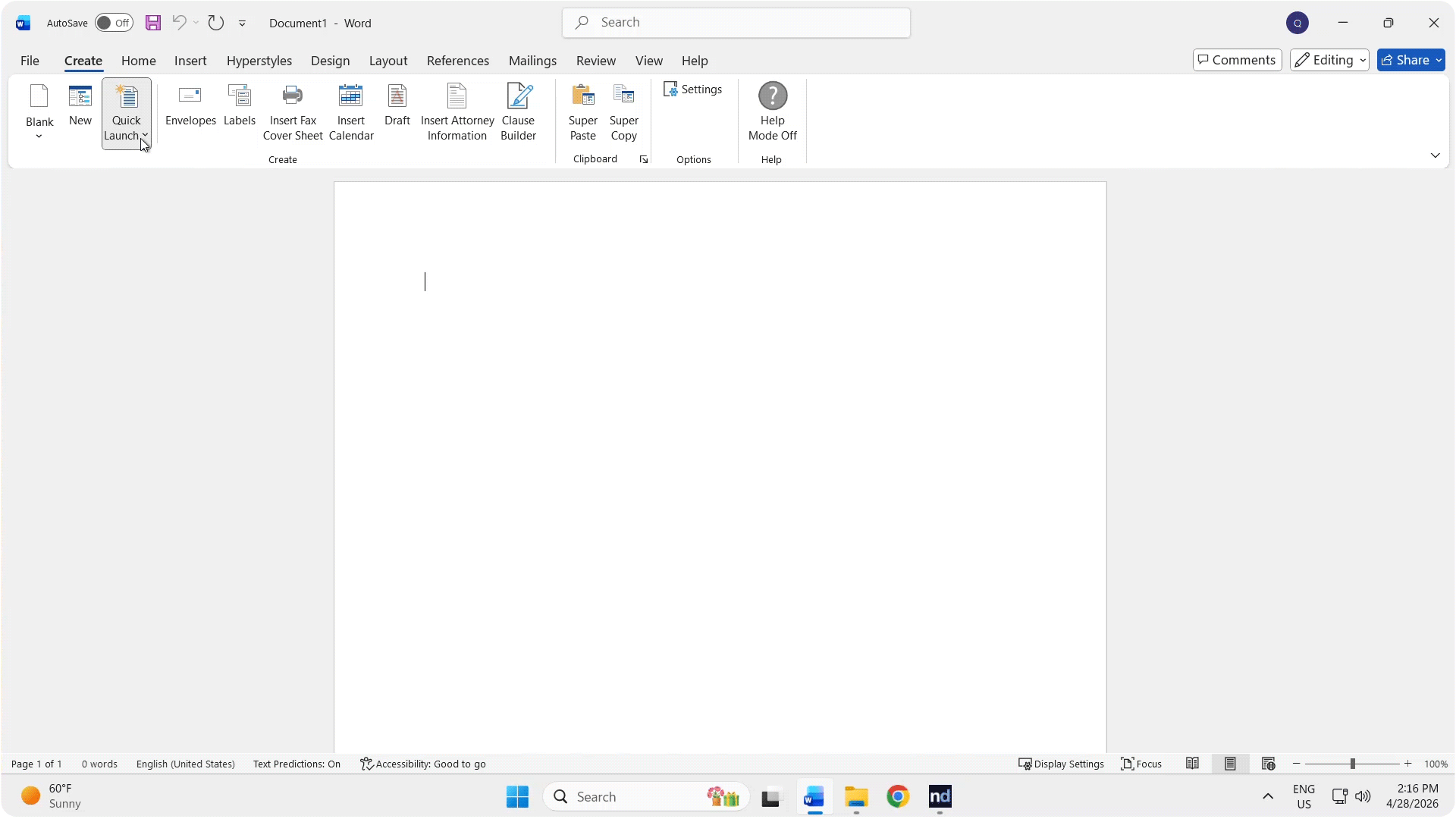The image size is (1456, 819).
Task: Open the Editing mode dropdown
Action: point(1329,60)
